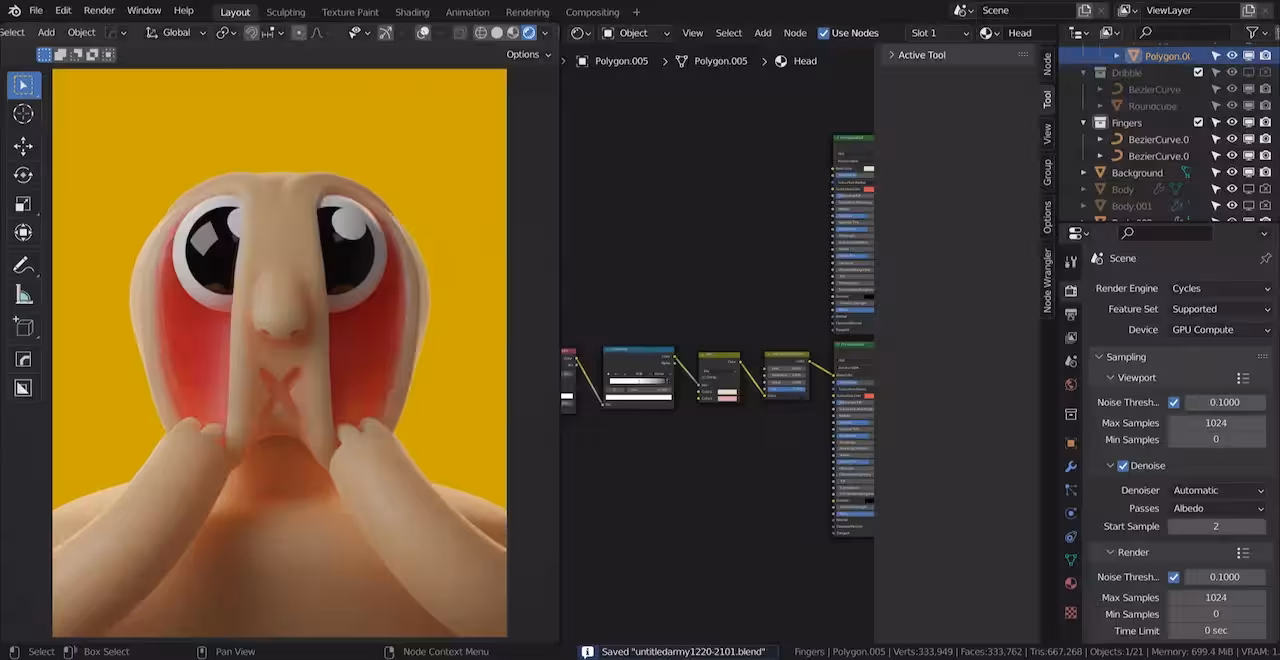Select the Scale tool
The image size is (1280, 660).
click(x=24, y=204)
